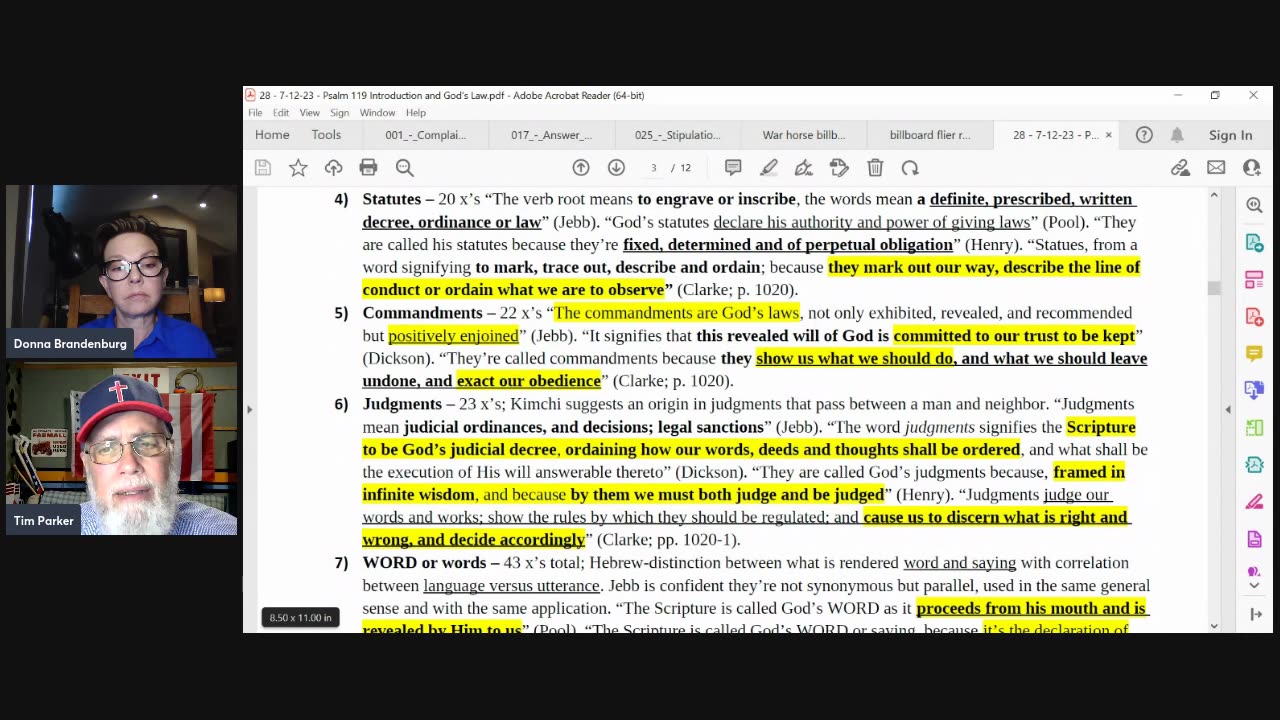Switch to the 017_-_Answer_... document tab
Screen dimensions: 1280x720
(551, 135)
